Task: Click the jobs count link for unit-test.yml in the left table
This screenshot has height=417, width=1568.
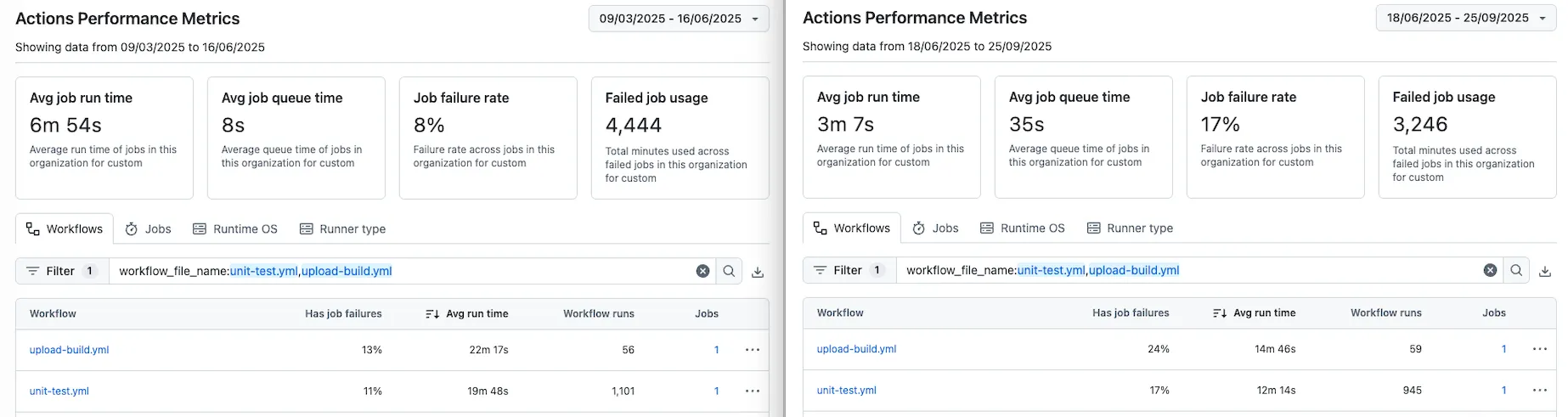Action: point(717,392)
